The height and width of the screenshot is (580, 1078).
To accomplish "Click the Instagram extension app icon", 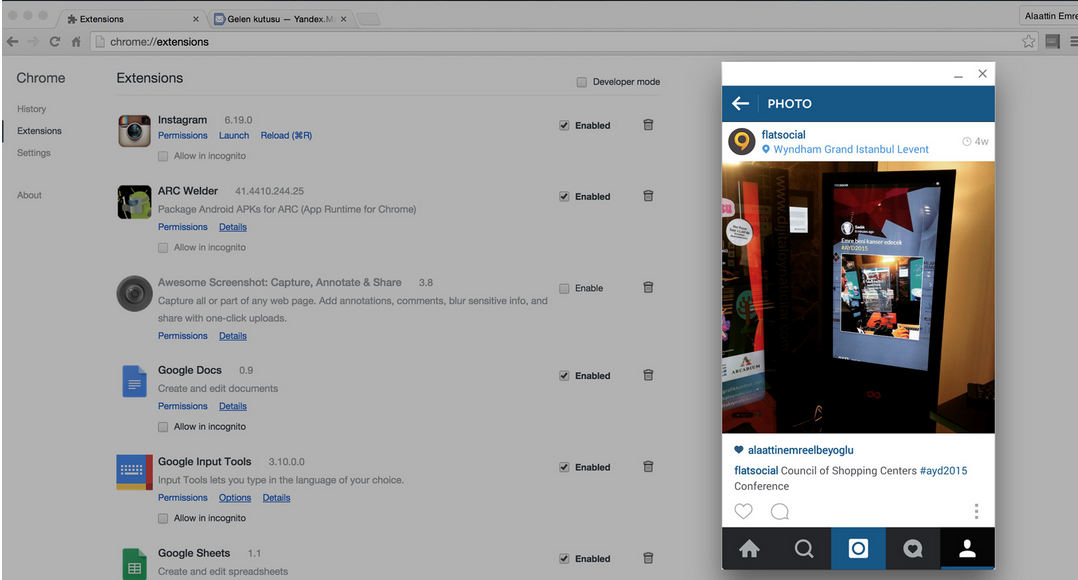I will coord(134,131).
